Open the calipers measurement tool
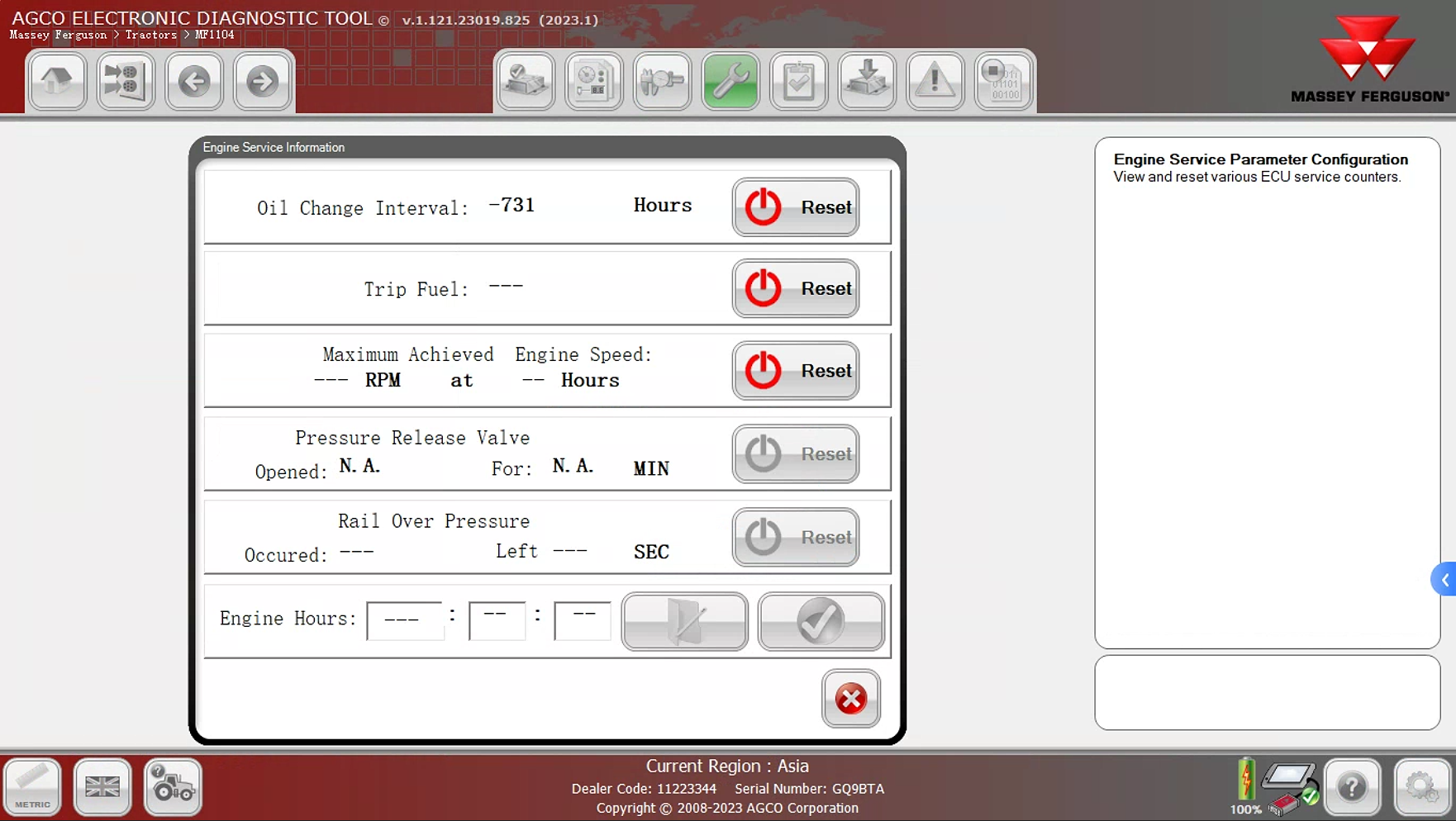This screenshot has height=821, width=1456. pyautogui.click(x=662, y=81)
